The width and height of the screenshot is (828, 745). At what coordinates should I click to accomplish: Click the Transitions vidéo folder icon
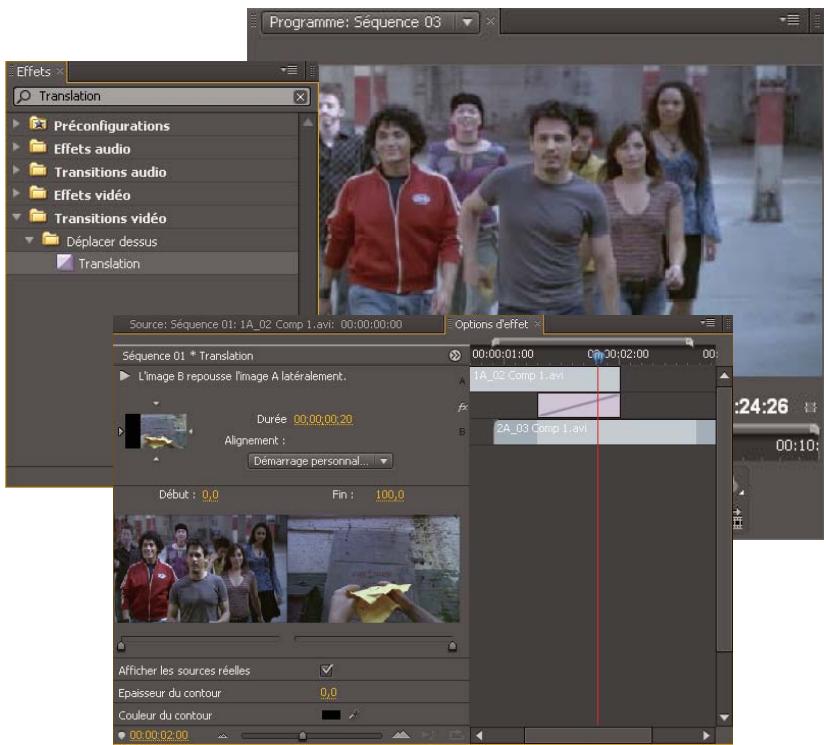coord(38,216)
